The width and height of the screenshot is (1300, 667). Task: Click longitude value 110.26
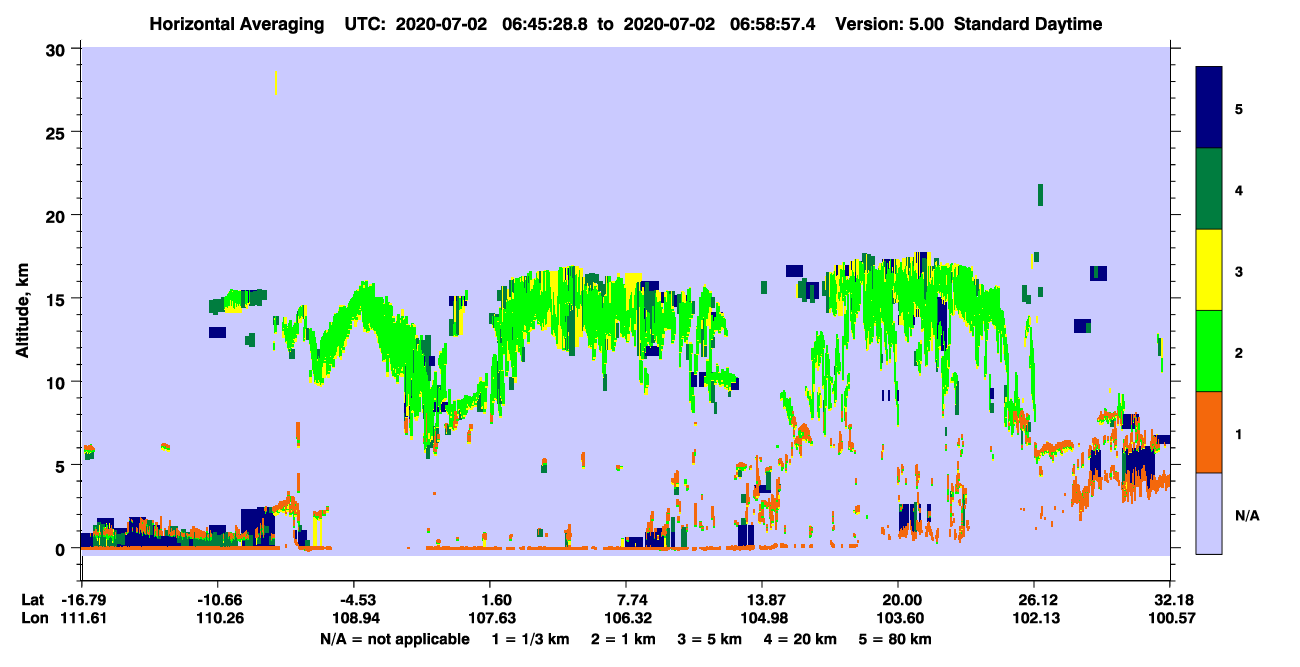[x=218, y=618]
